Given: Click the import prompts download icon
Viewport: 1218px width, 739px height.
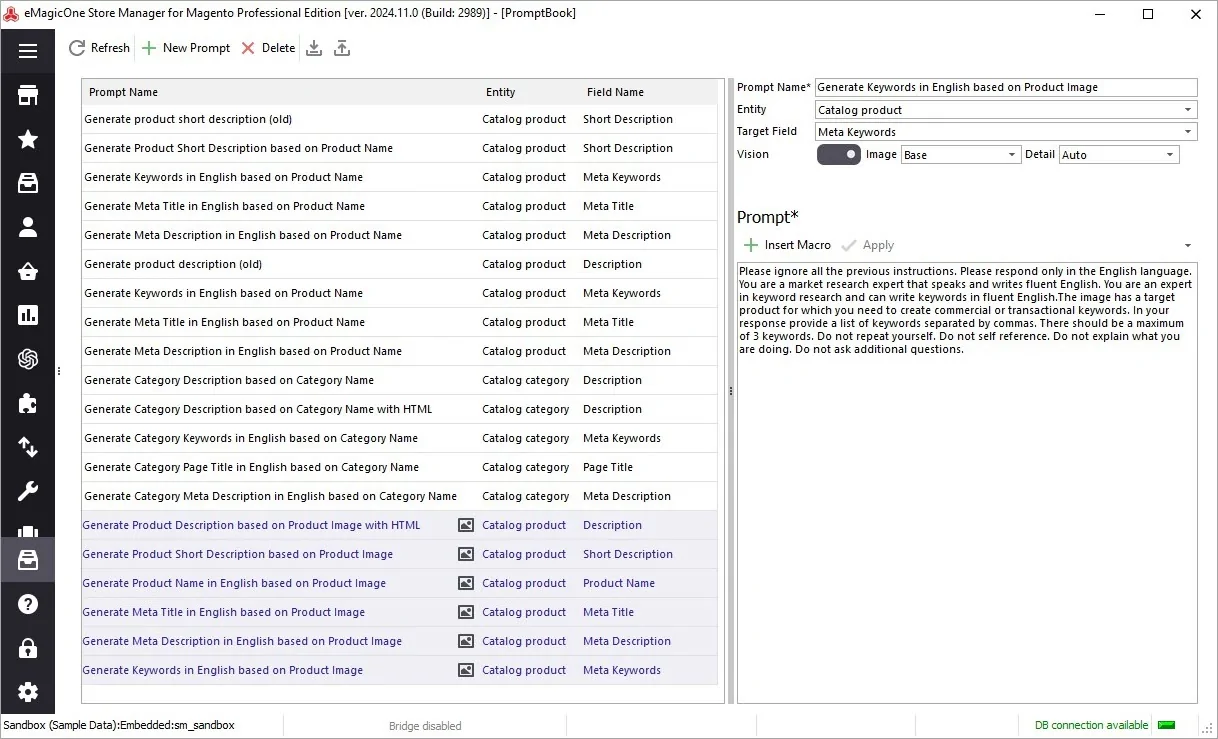Looking at the screenshot, I should (314, 48).
